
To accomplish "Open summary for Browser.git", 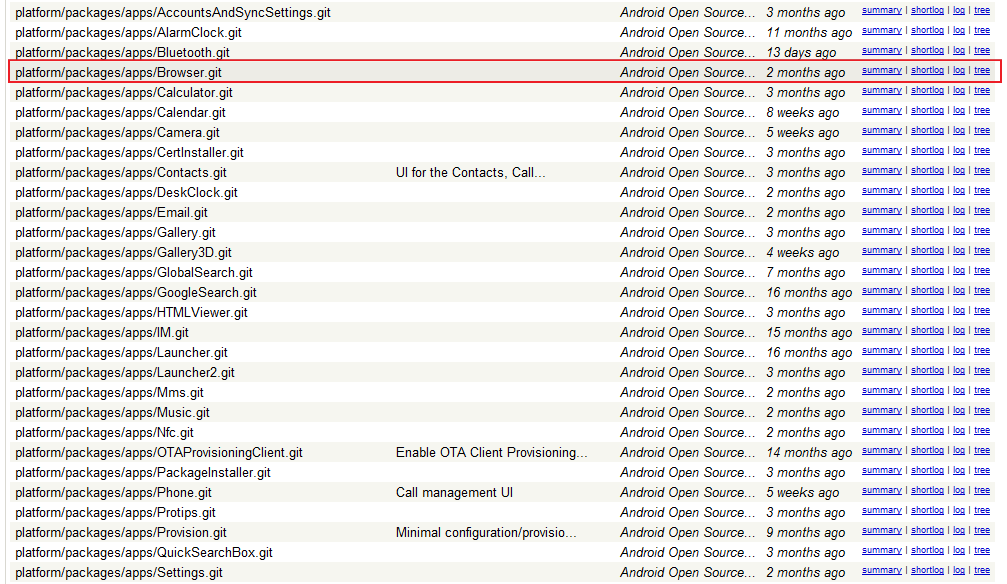I will 882,70.
